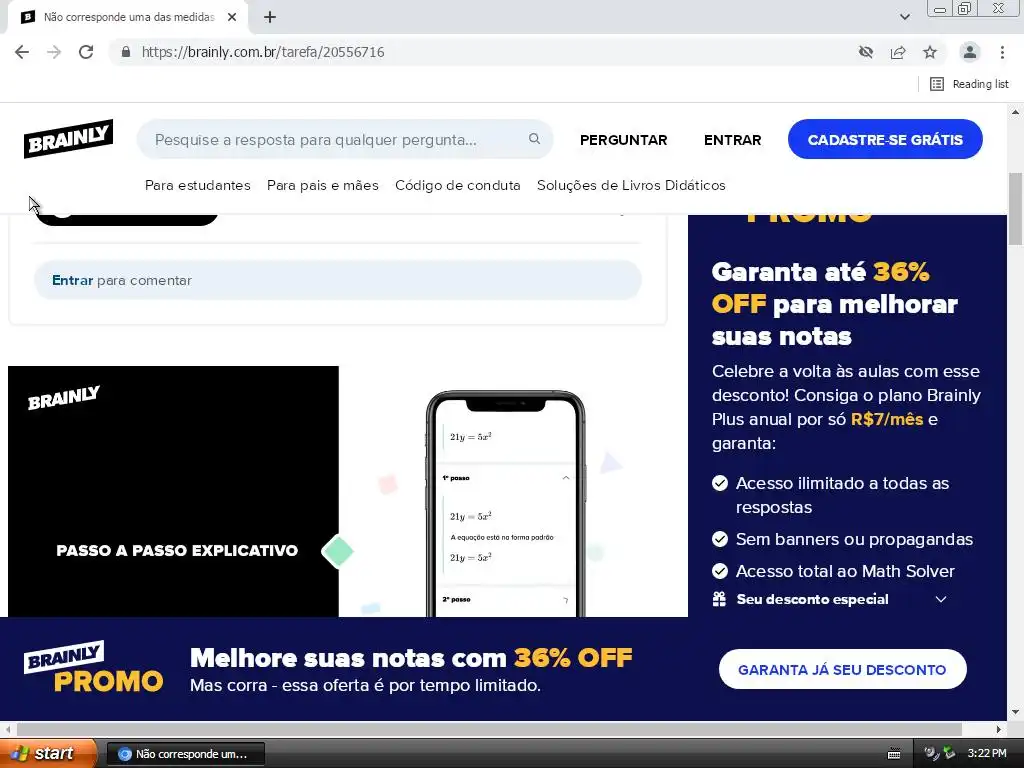The width and height of the screenshot is (1024, 768).
Task: Open Chrome profile avatar icon
Action: [970, 52]
